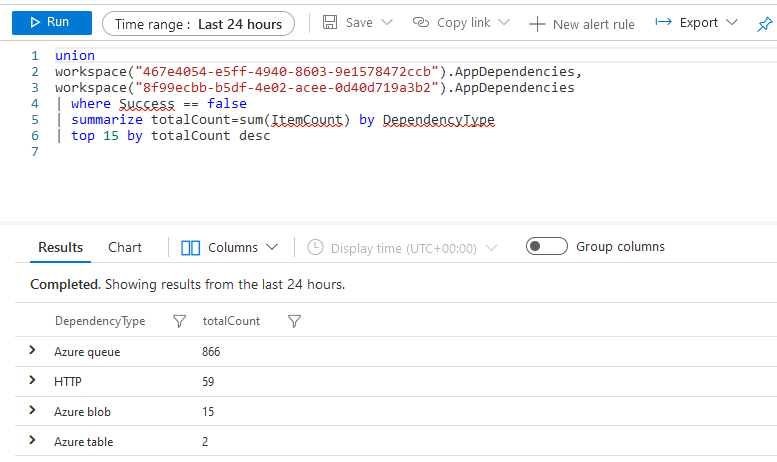
Task: Click the Columns layout icon
Action: 191,247
